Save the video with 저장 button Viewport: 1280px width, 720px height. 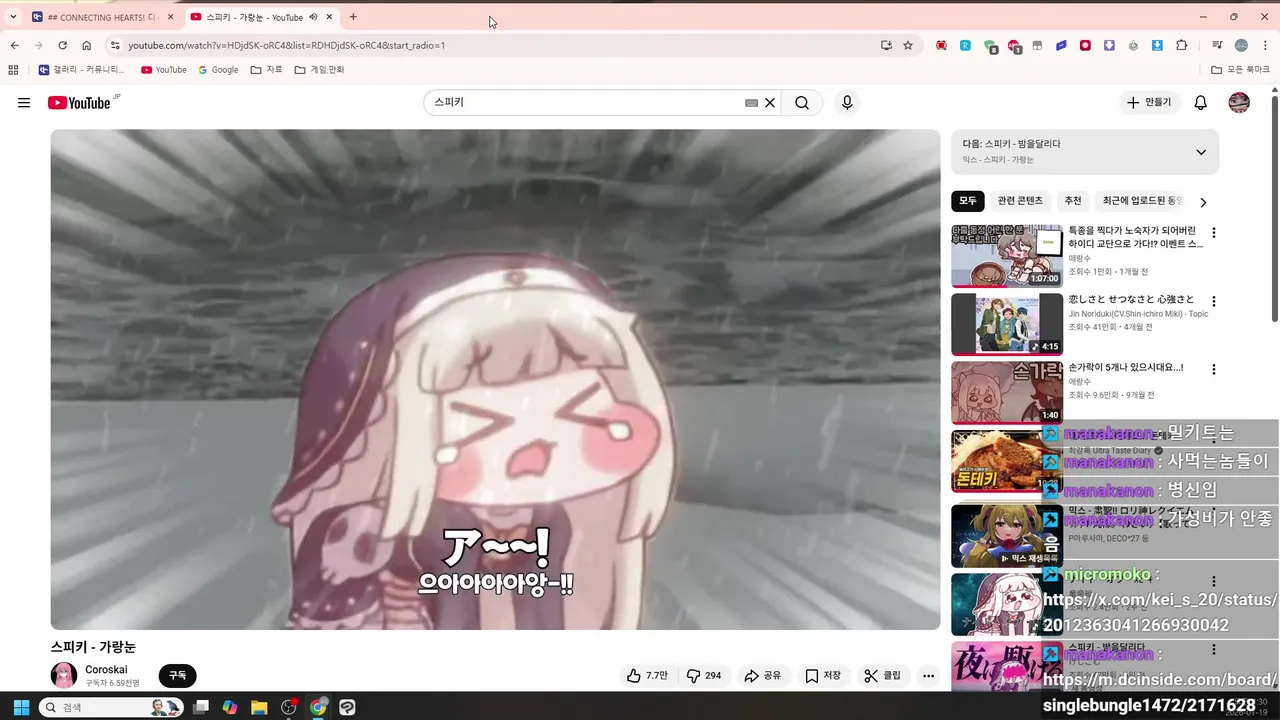(823, 676)
